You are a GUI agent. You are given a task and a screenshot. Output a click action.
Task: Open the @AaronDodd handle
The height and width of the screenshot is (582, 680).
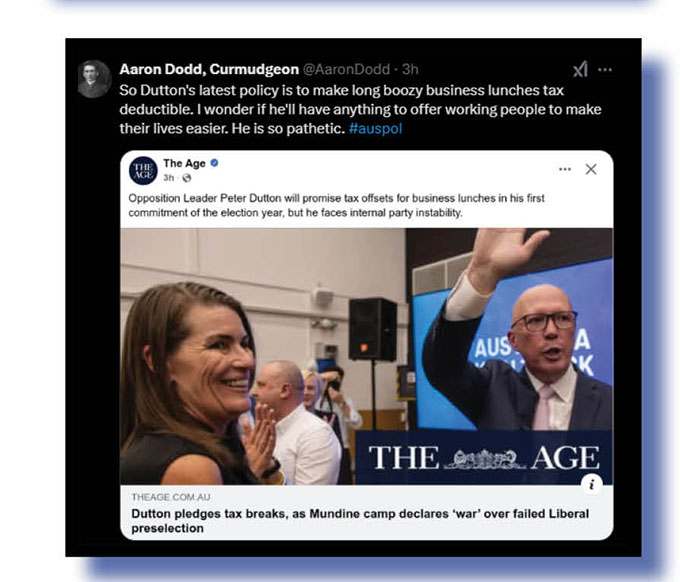346,69
